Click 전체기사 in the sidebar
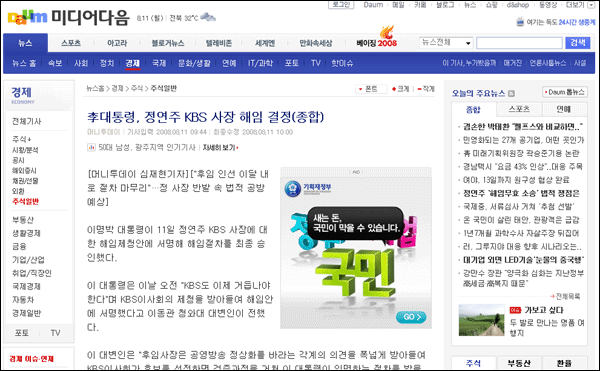Screen dimensions: 600x371 coord(27,122)
